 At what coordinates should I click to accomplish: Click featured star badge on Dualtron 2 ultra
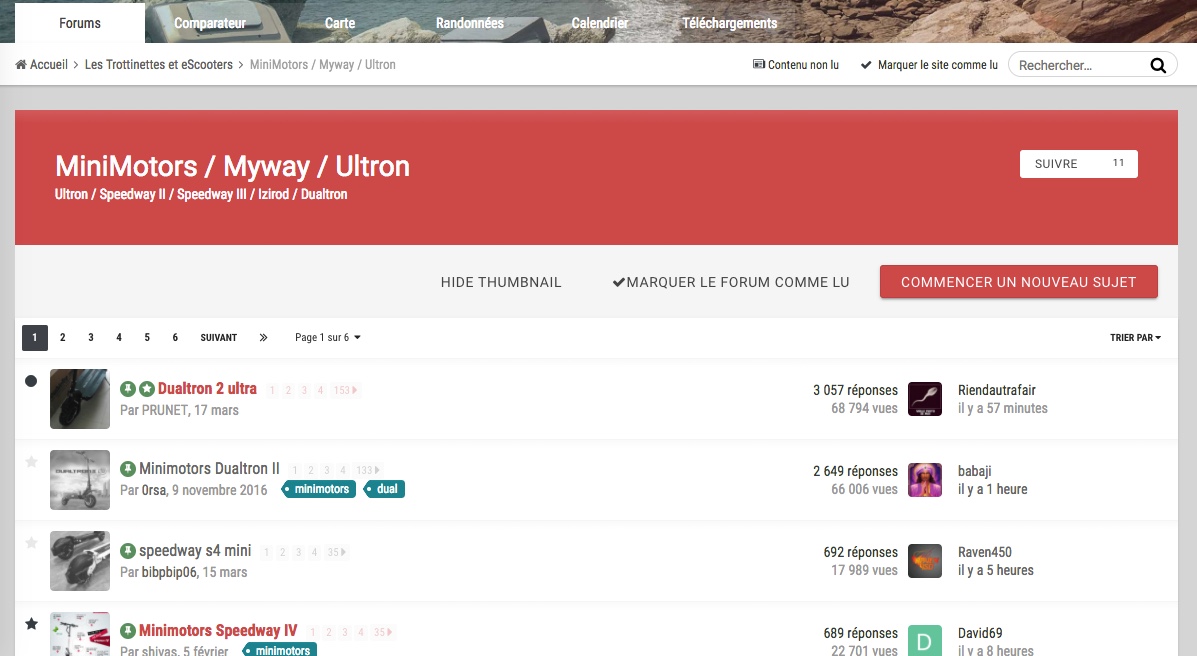tap(147, 389)
